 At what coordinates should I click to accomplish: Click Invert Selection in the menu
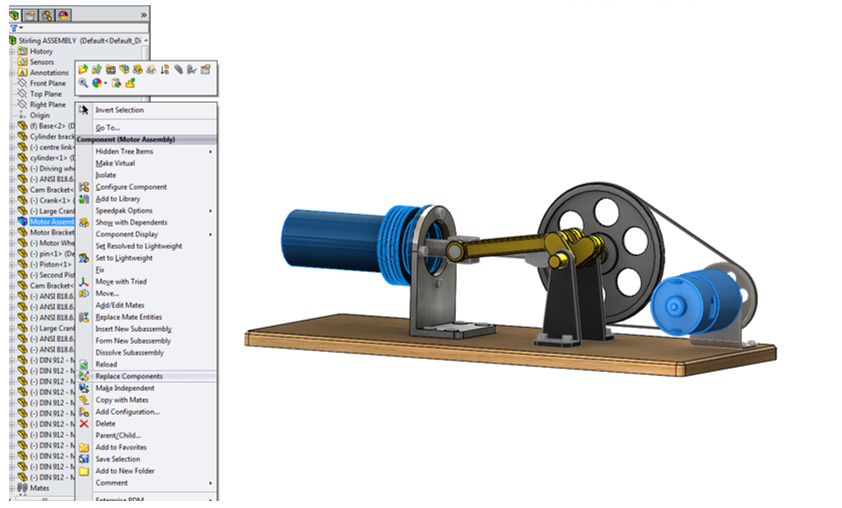119,110
